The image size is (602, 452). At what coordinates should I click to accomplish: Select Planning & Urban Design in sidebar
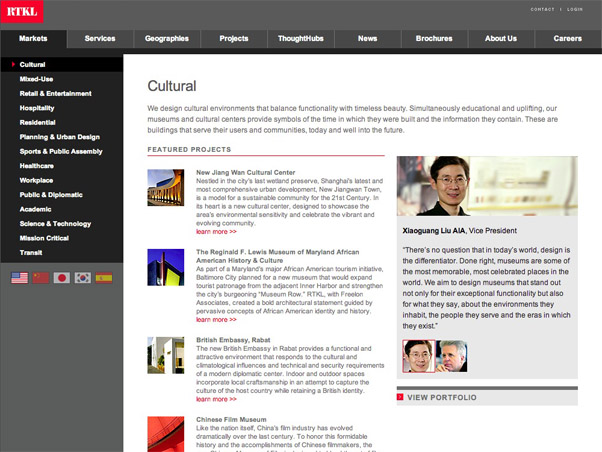[60, 137]
